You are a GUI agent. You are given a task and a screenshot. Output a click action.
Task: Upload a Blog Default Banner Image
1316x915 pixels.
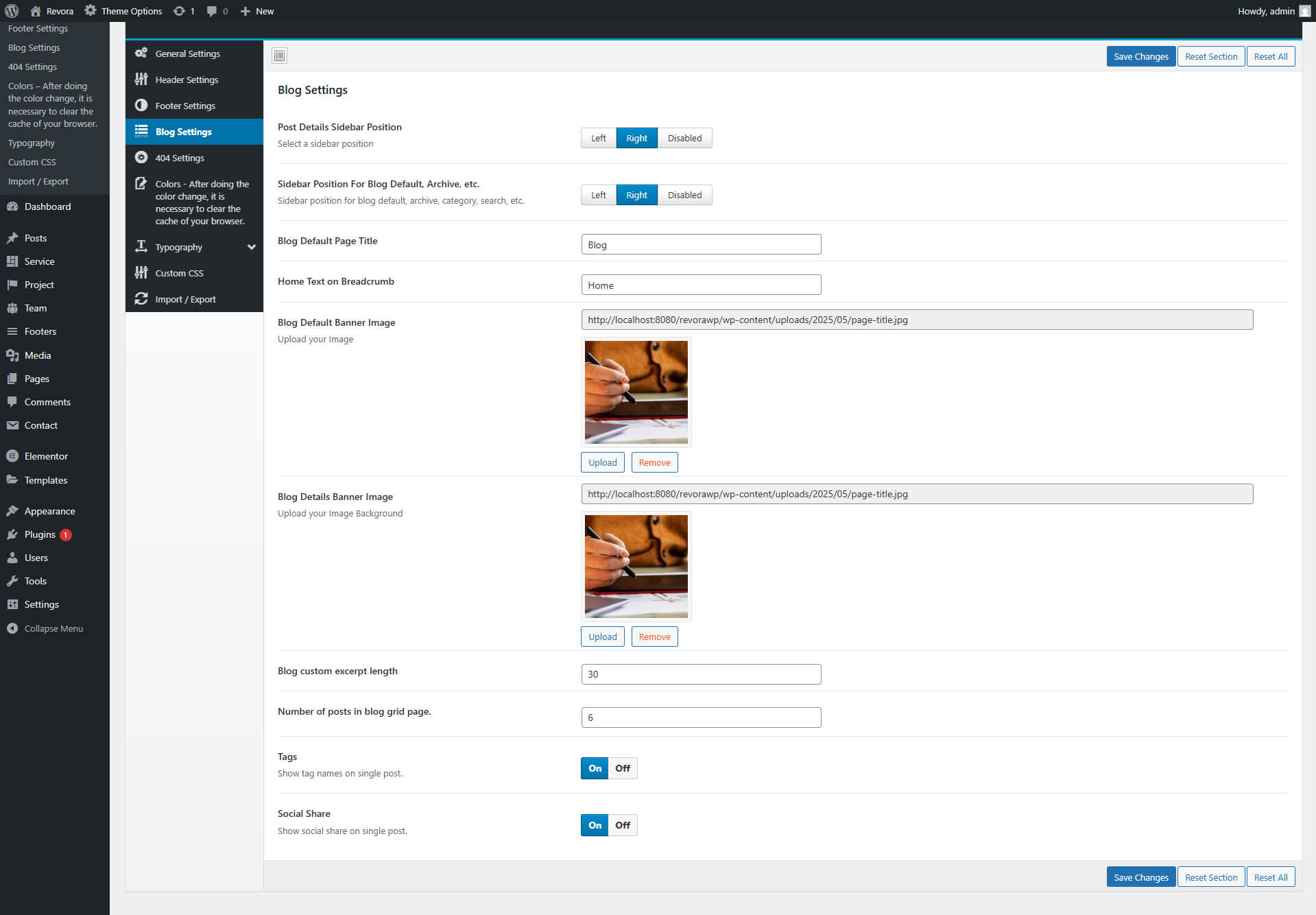[x=603, y=462]
